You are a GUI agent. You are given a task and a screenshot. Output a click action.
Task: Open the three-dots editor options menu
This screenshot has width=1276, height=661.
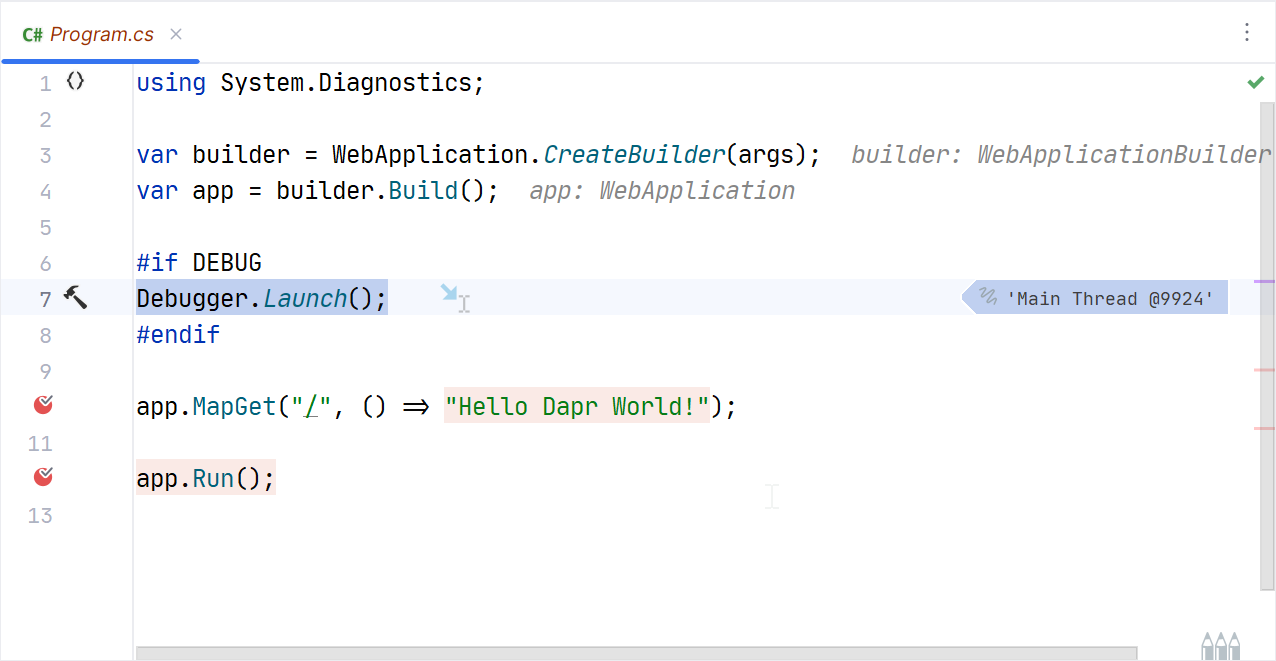click(x=1246, y=33)
